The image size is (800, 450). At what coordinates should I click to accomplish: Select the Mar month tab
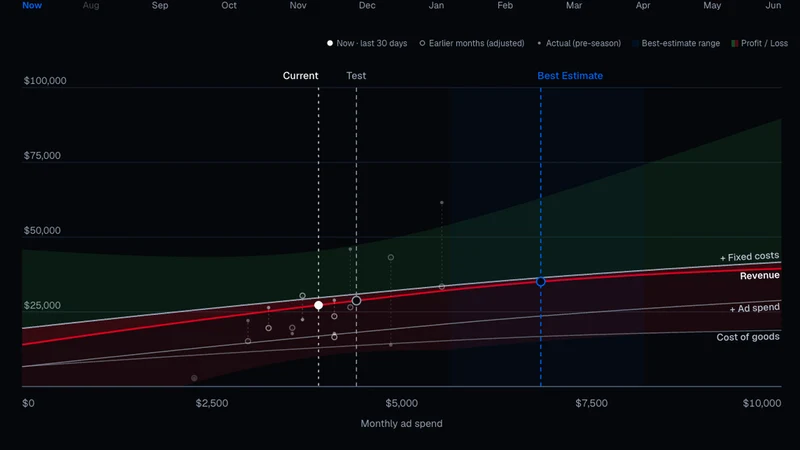[x=574, y=5]
